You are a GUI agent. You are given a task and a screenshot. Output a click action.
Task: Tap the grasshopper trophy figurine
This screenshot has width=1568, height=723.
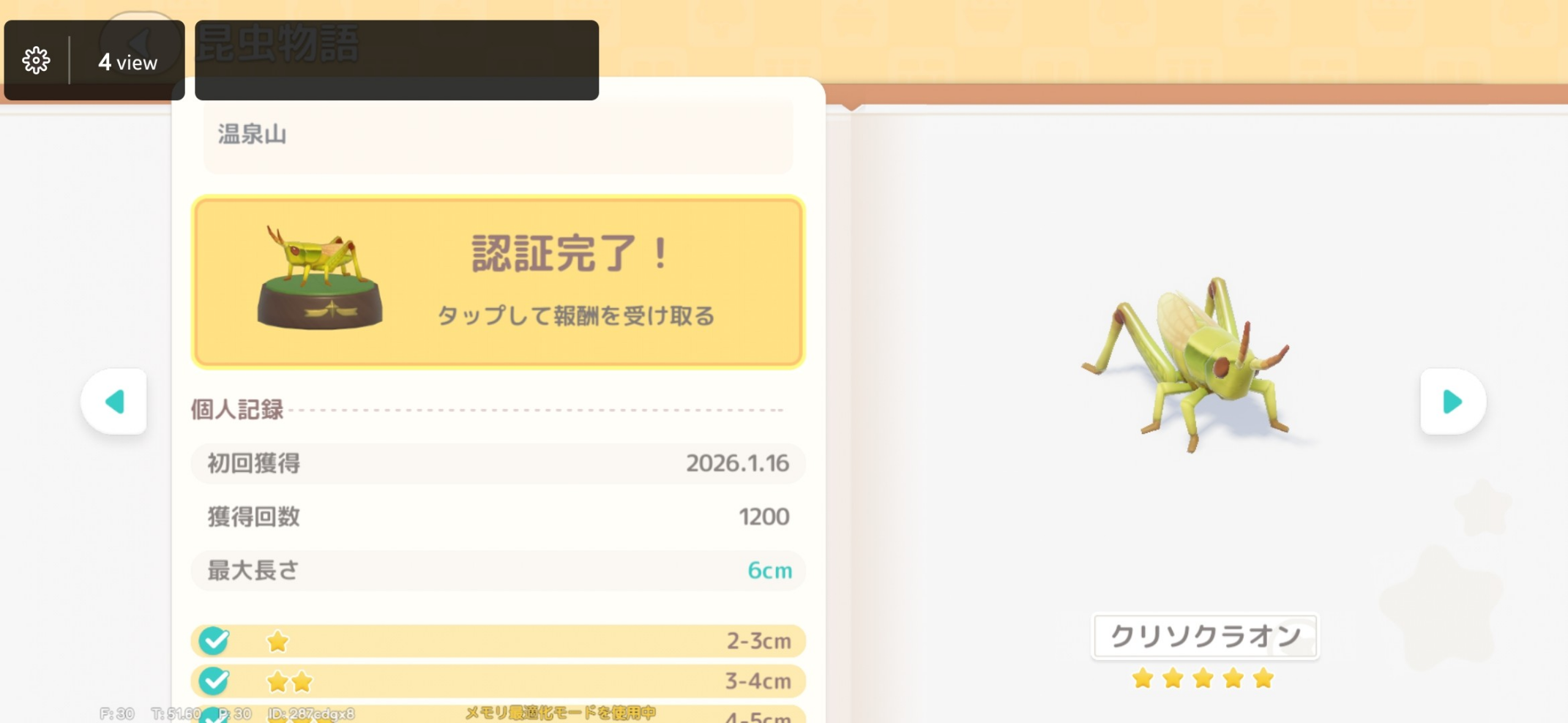click(x=319, y=279)
